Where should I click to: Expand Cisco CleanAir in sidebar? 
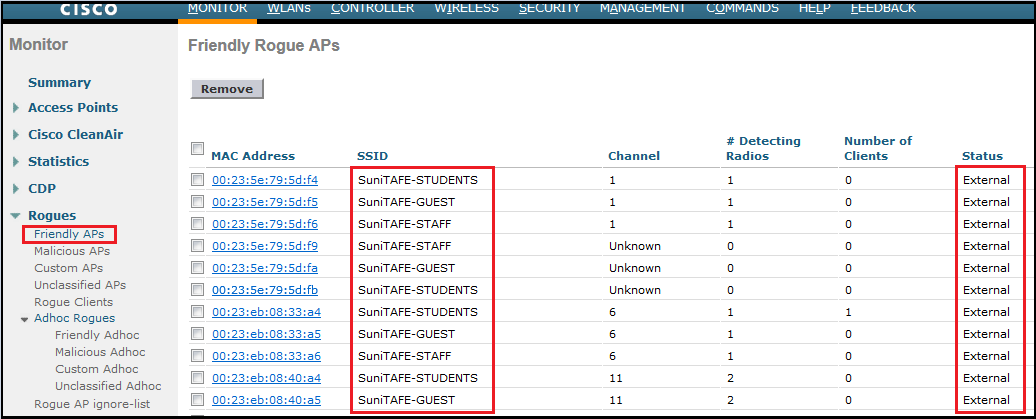click(15, 135)
